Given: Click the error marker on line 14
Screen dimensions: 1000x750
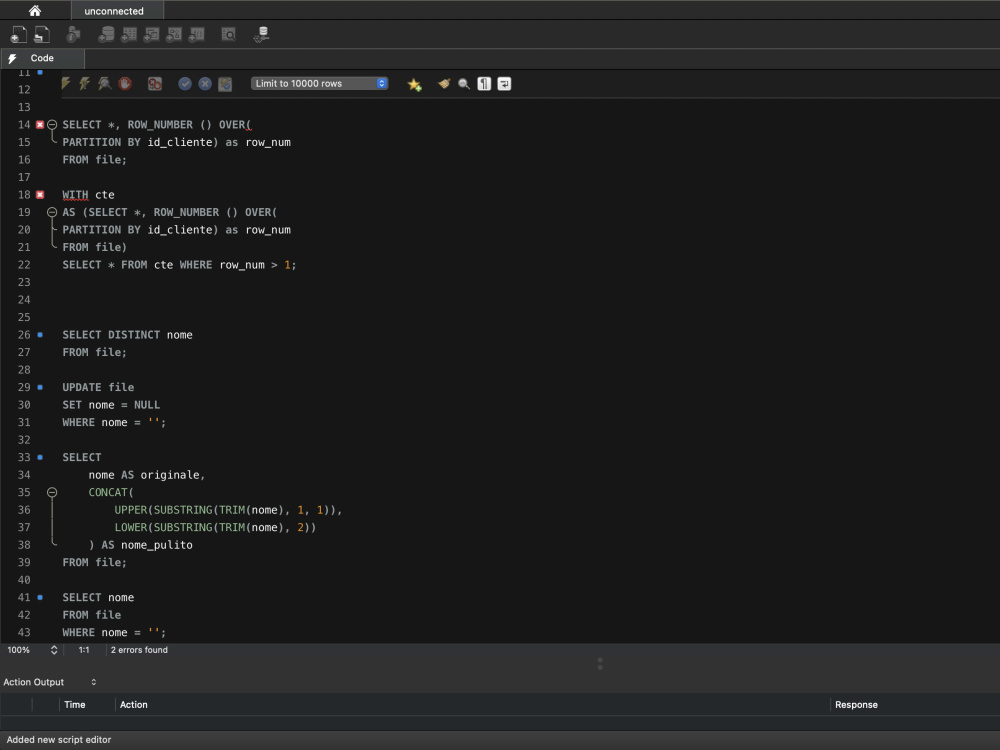Looking at the screenshot, I should (x=40, y=124).
